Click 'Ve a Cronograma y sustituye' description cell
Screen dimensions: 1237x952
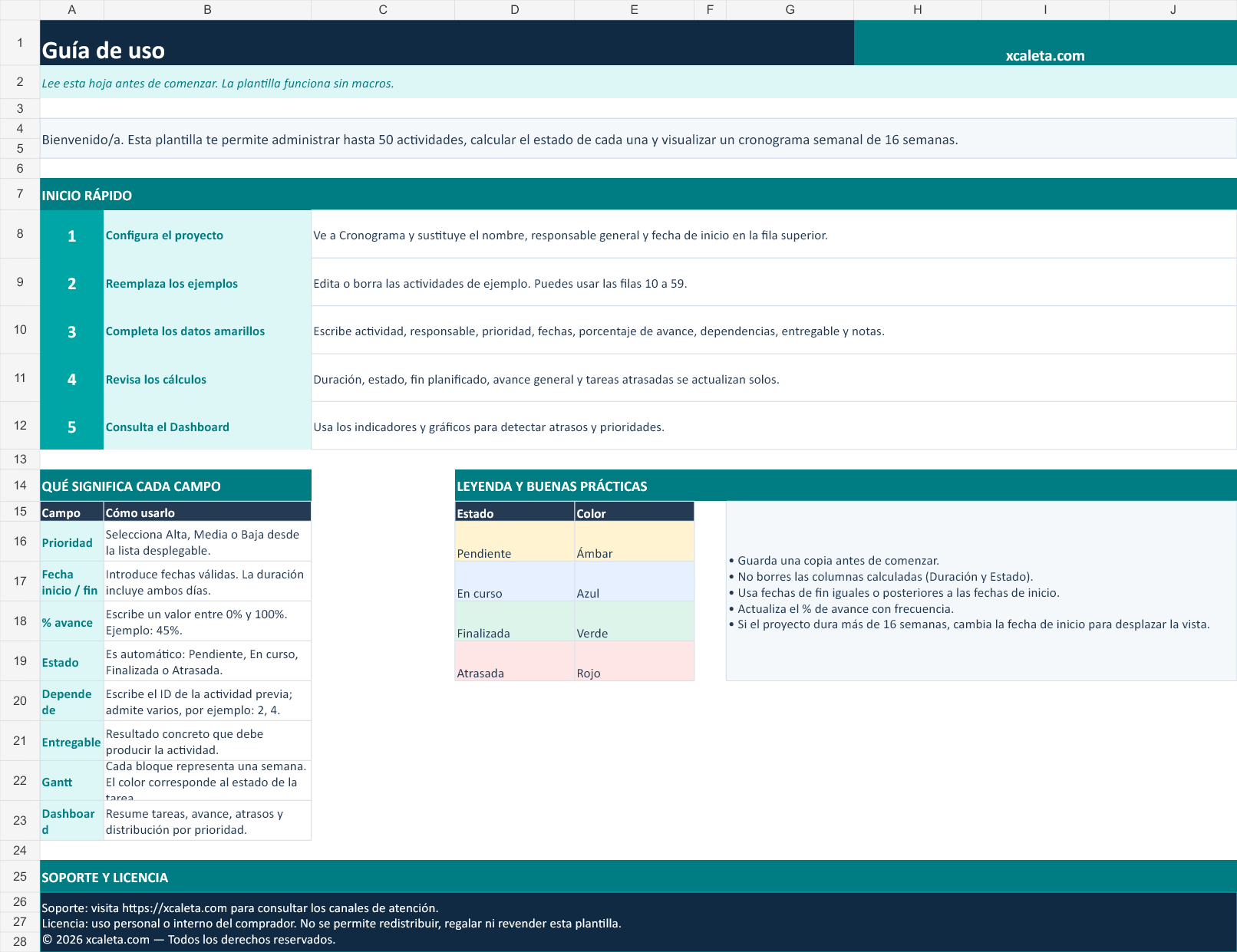pos(774,234)
